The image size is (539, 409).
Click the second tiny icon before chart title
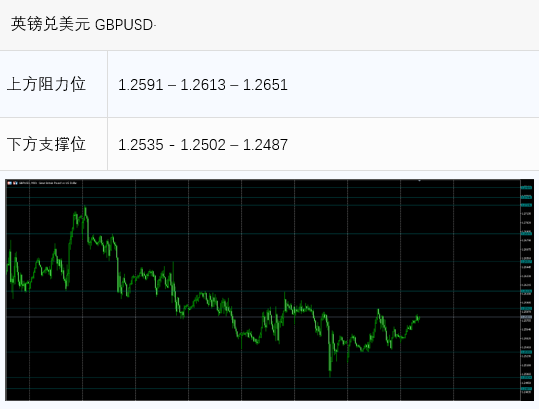click(x=15, y=183)
